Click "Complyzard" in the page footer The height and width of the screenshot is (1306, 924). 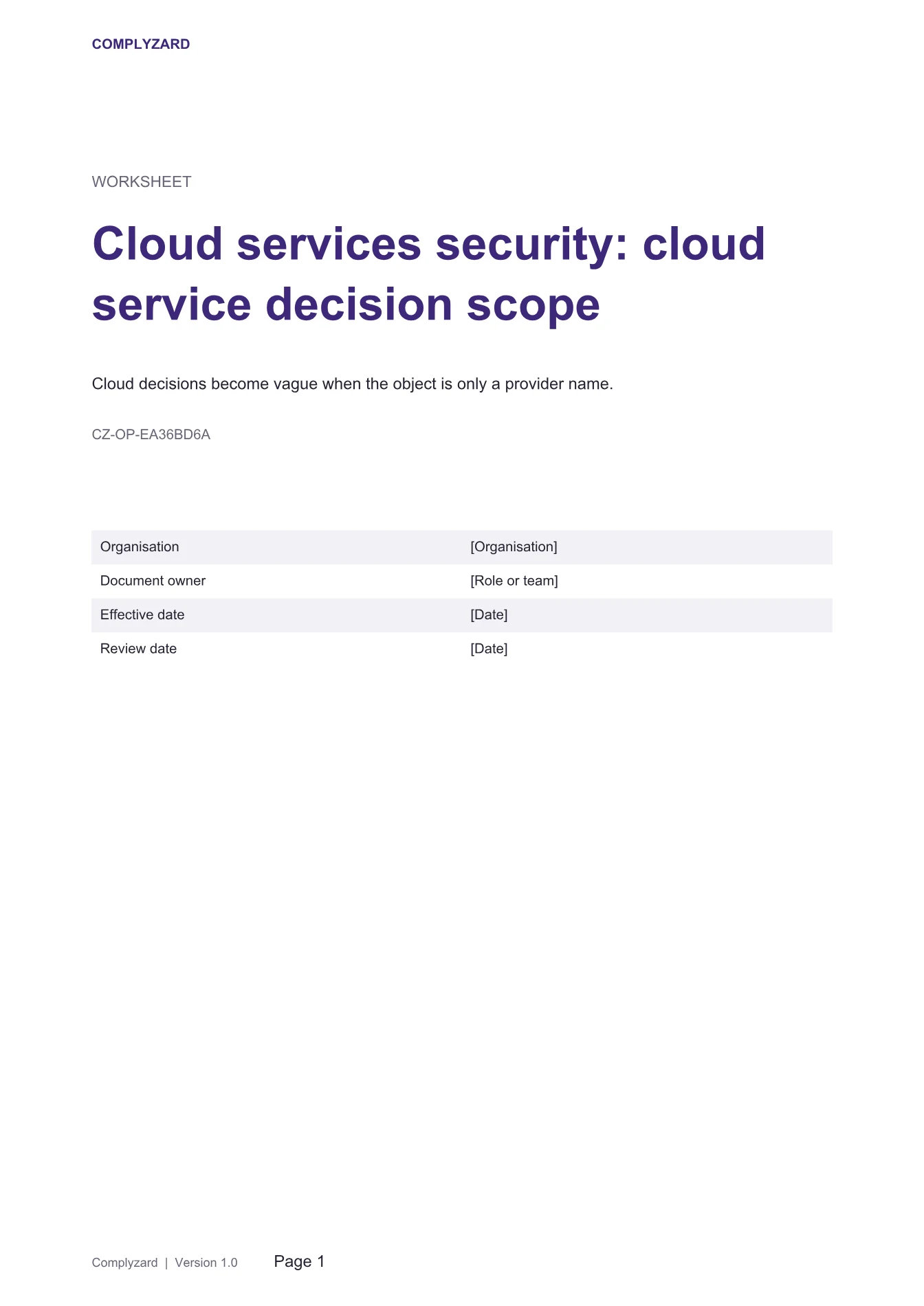coord(125,1263)
